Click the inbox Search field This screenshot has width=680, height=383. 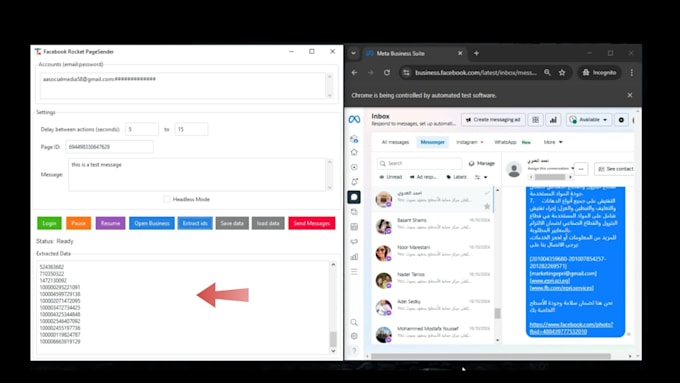[x=419, y=164]
